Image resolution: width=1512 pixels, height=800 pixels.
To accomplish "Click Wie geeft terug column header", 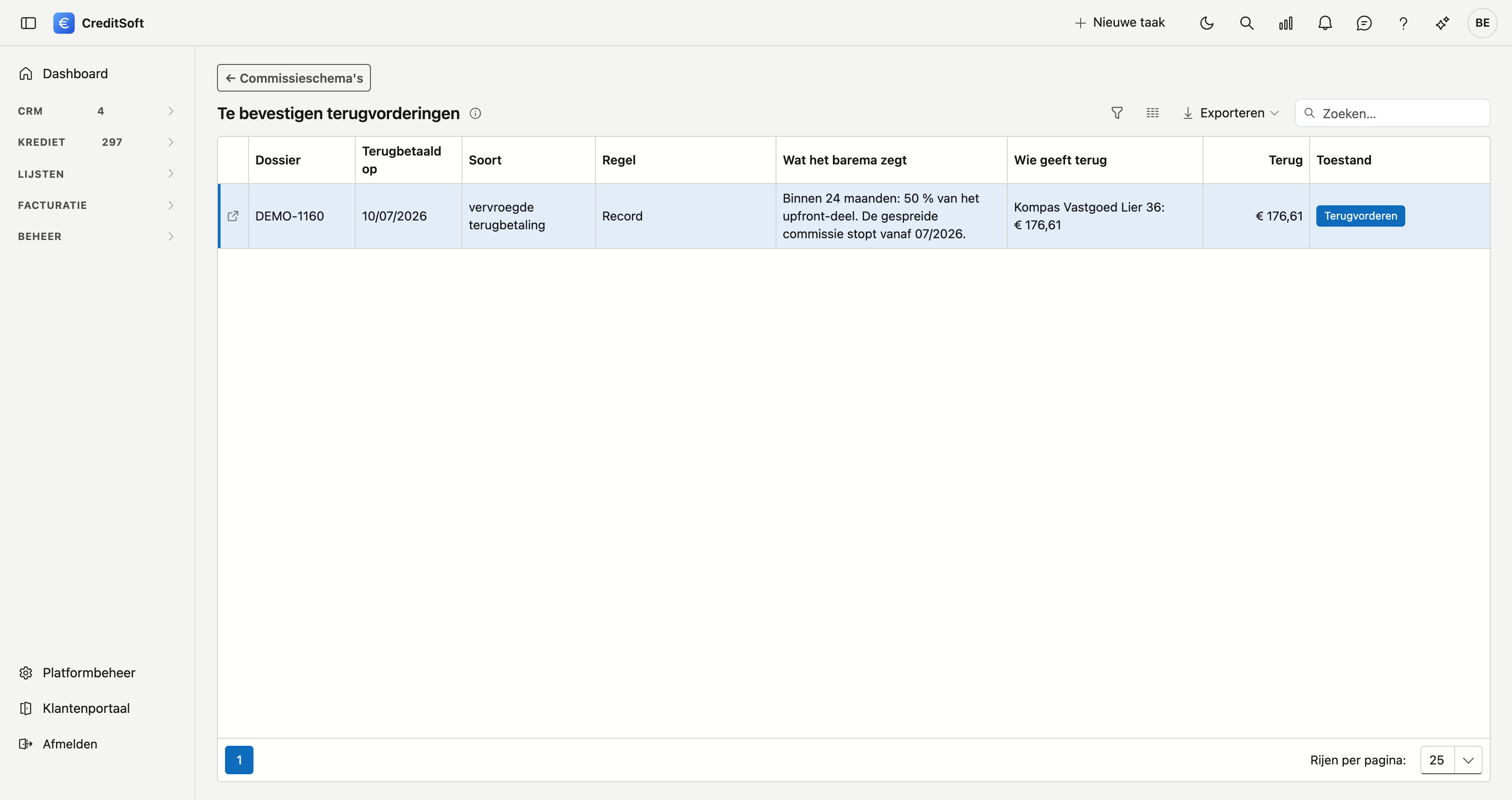I will 1105,160.
